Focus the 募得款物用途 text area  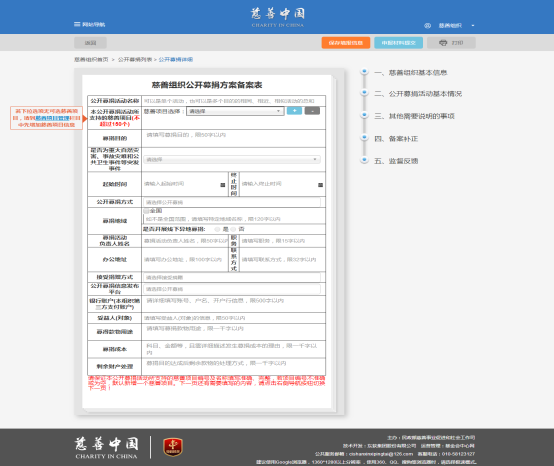233,332
